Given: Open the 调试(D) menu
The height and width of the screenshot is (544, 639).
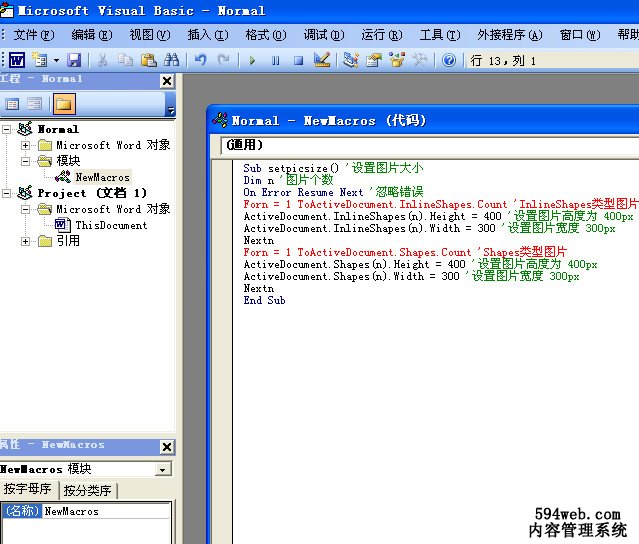Looking at the screenshot, I should click(324, 35).
